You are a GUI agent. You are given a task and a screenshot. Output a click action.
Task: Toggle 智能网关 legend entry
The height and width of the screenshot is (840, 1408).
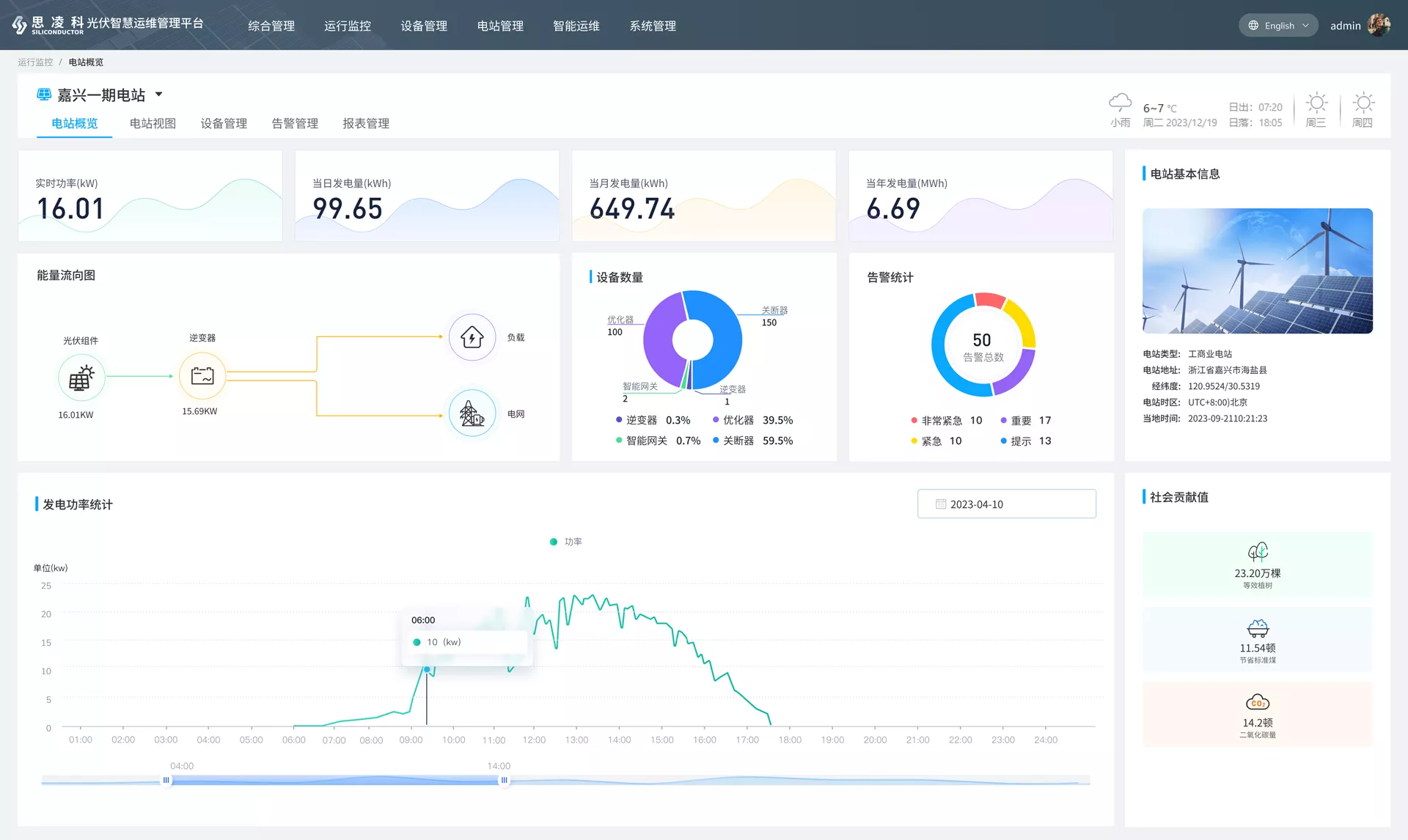tap(658, 441)
